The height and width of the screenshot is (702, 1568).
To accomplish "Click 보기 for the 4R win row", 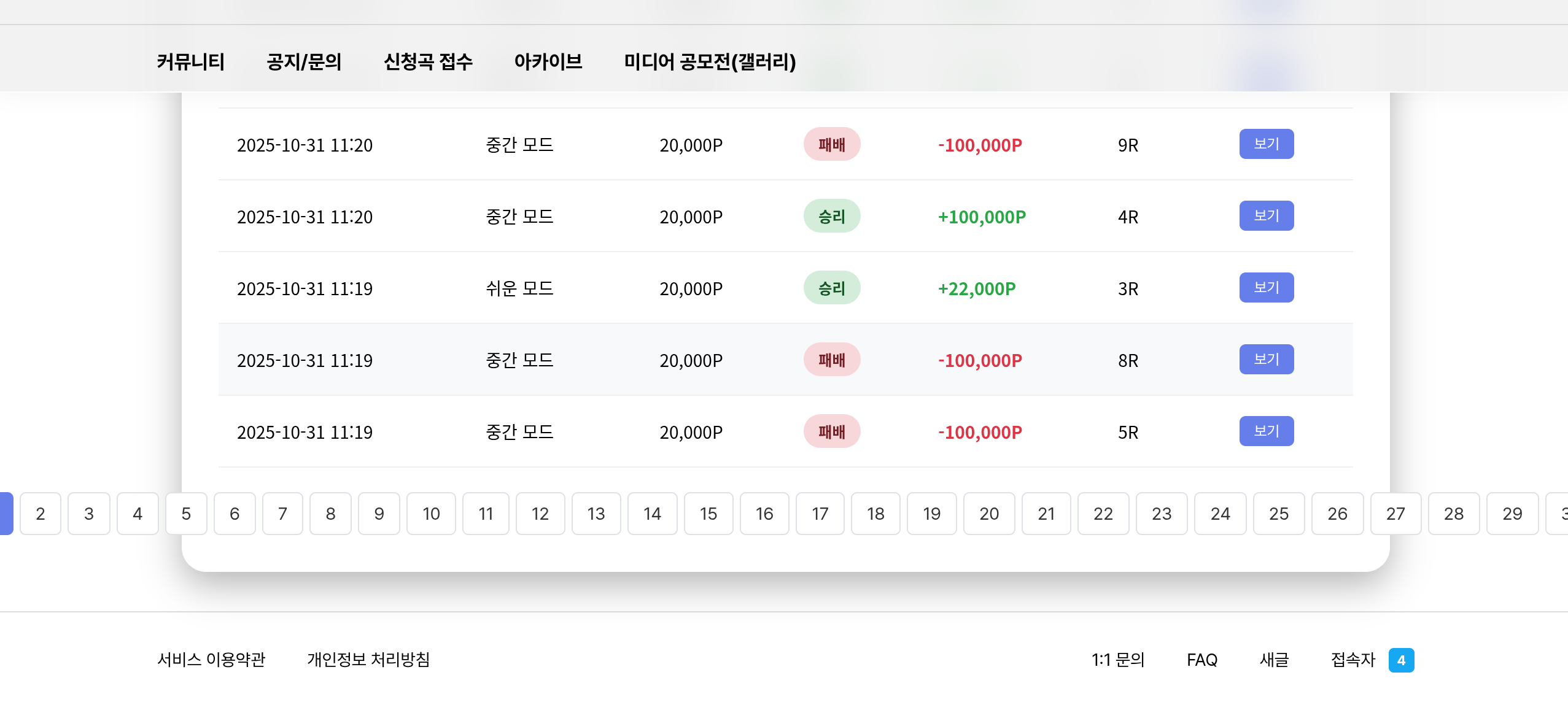I will pos(1266,216).
